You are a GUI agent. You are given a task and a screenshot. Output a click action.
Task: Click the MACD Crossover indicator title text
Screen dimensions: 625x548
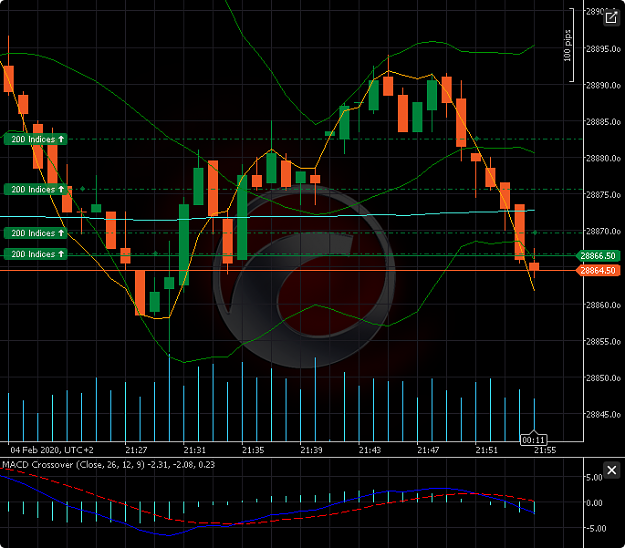108,465
